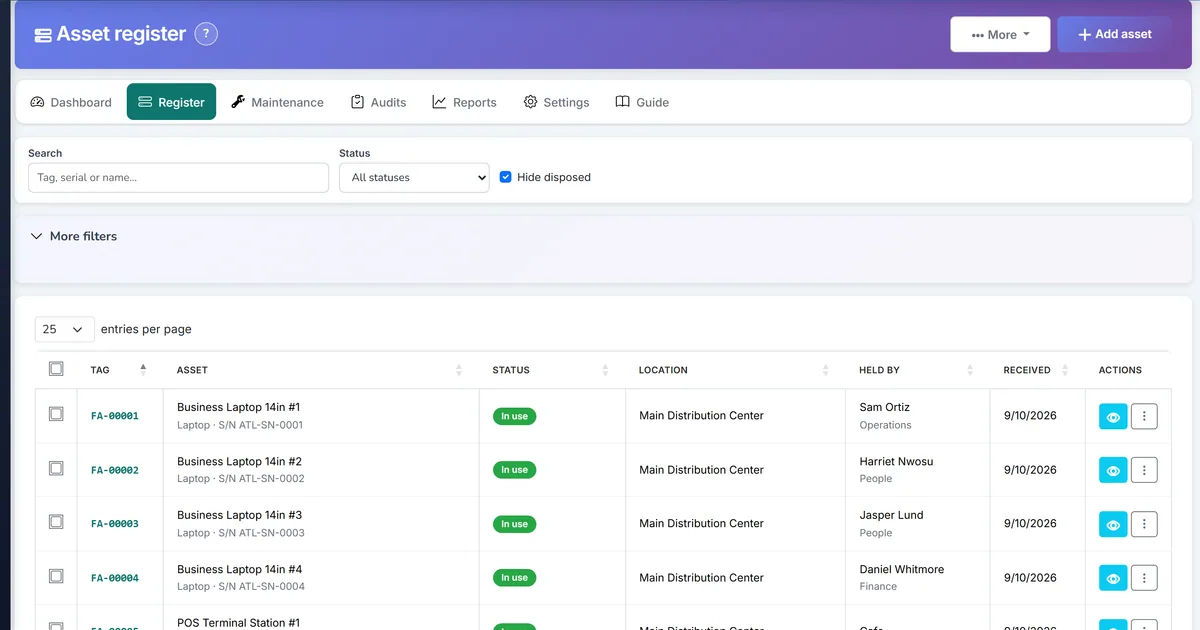The height and width of the screenshot is (630, 1200).
Task: Click holder name Daniel Whitmore
Action: pyautogui.click(x=902, y=570)
